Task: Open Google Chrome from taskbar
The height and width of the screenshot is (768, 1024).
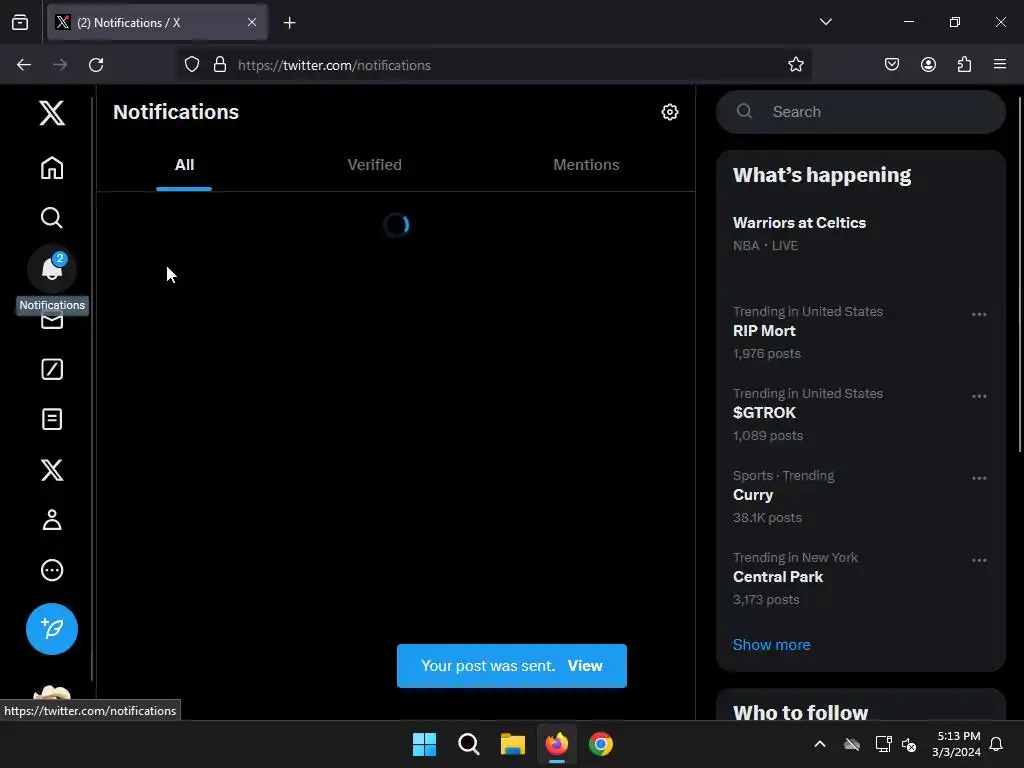Action: point(601,744)
